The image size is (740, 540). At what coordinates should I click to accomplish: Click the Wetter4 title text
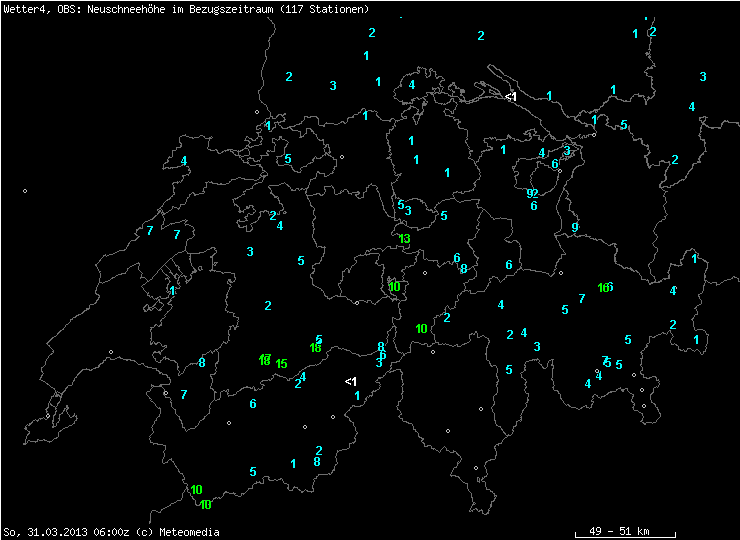tap(20, 9)
